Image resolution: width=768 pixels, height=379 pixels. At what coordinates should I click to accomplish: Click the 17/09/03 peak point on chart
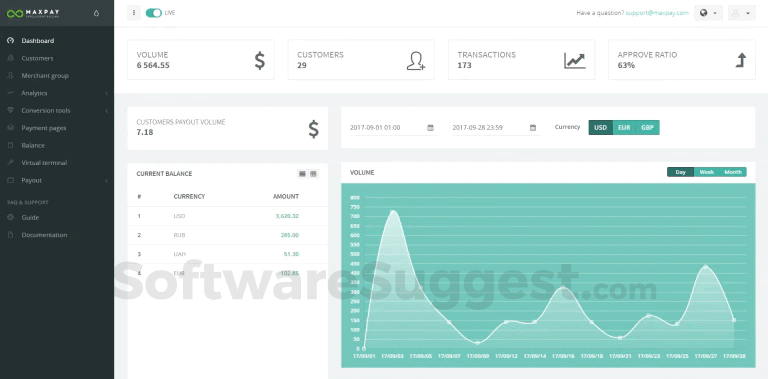(392, 212)
